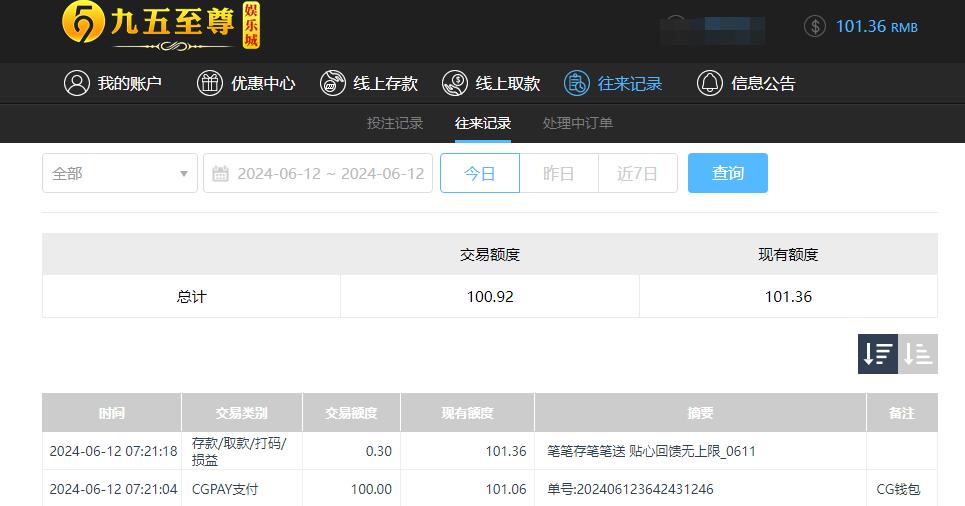Expand the 全部 transaction type dropdown
The image size is (965, 506).
coord(120,173)
